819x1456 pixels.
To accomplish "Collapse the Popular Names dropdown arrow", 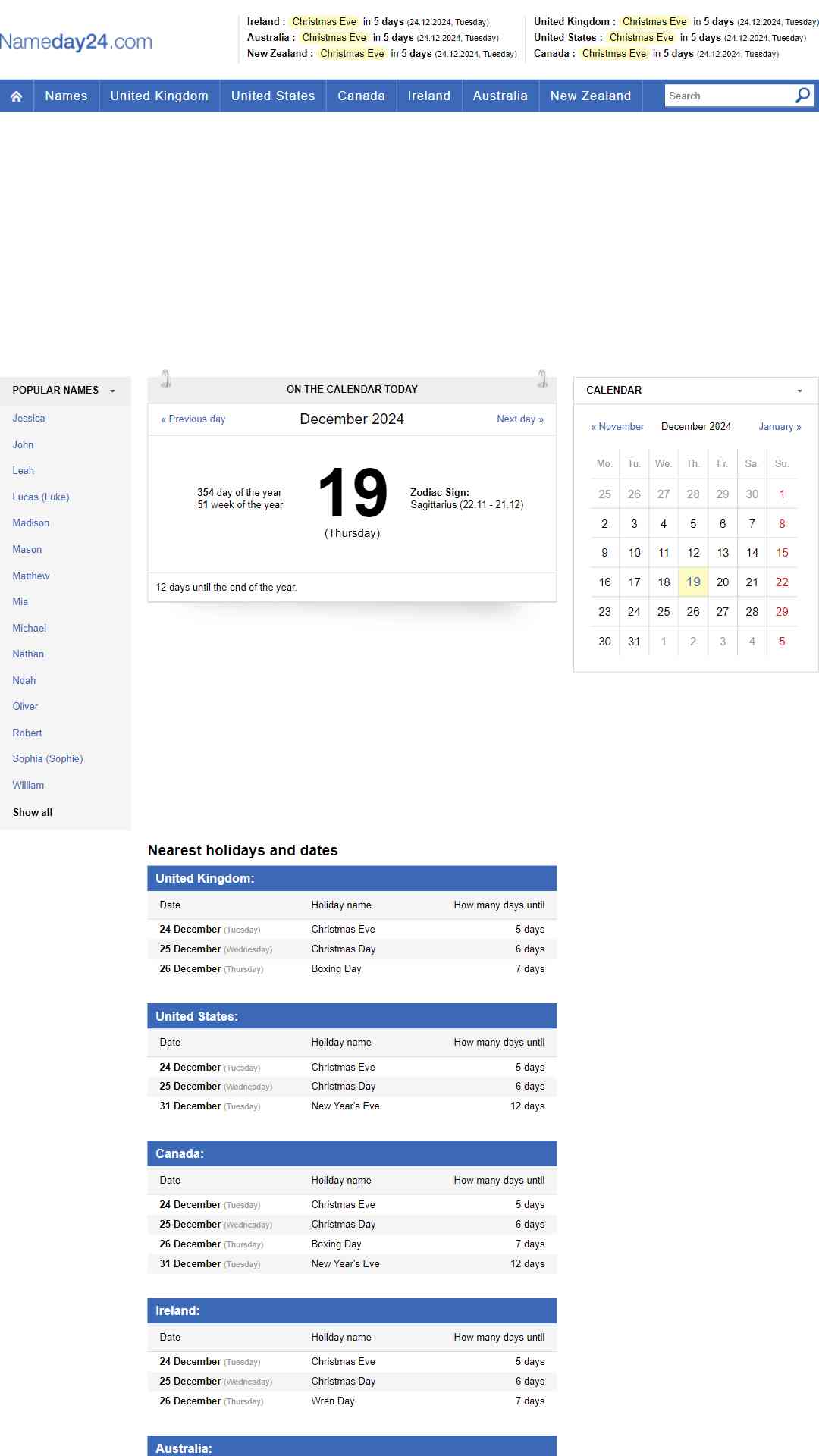I will (112, 391).
